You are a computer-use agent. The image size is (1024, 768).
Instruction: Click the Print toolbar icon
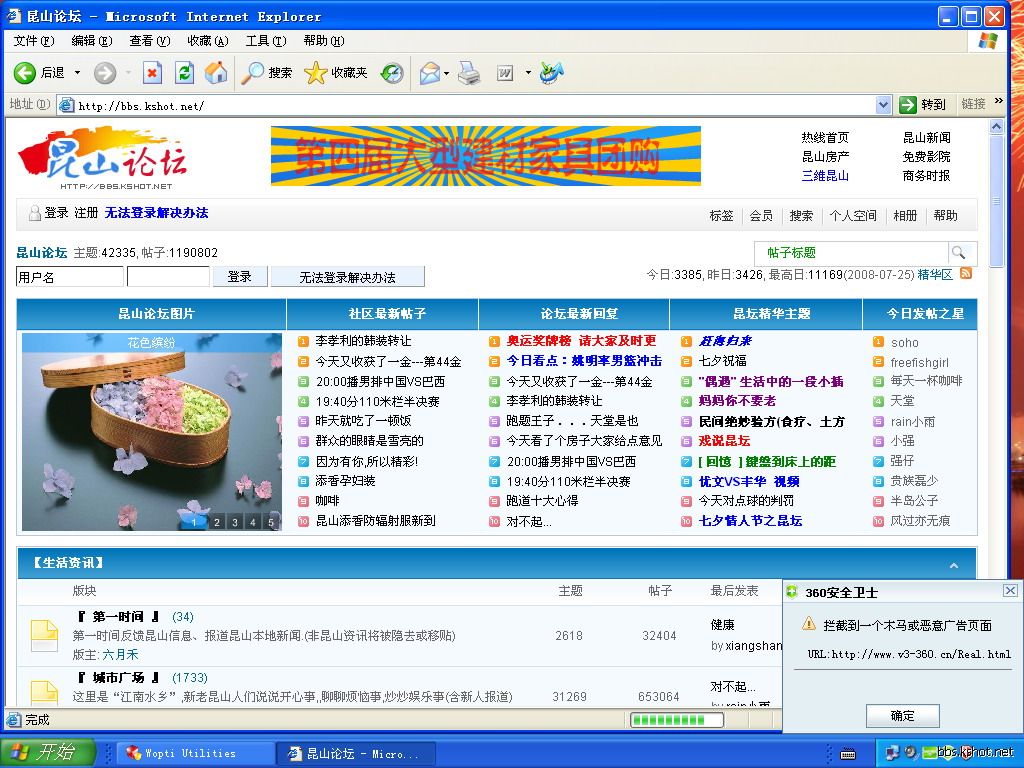point(469,73)
